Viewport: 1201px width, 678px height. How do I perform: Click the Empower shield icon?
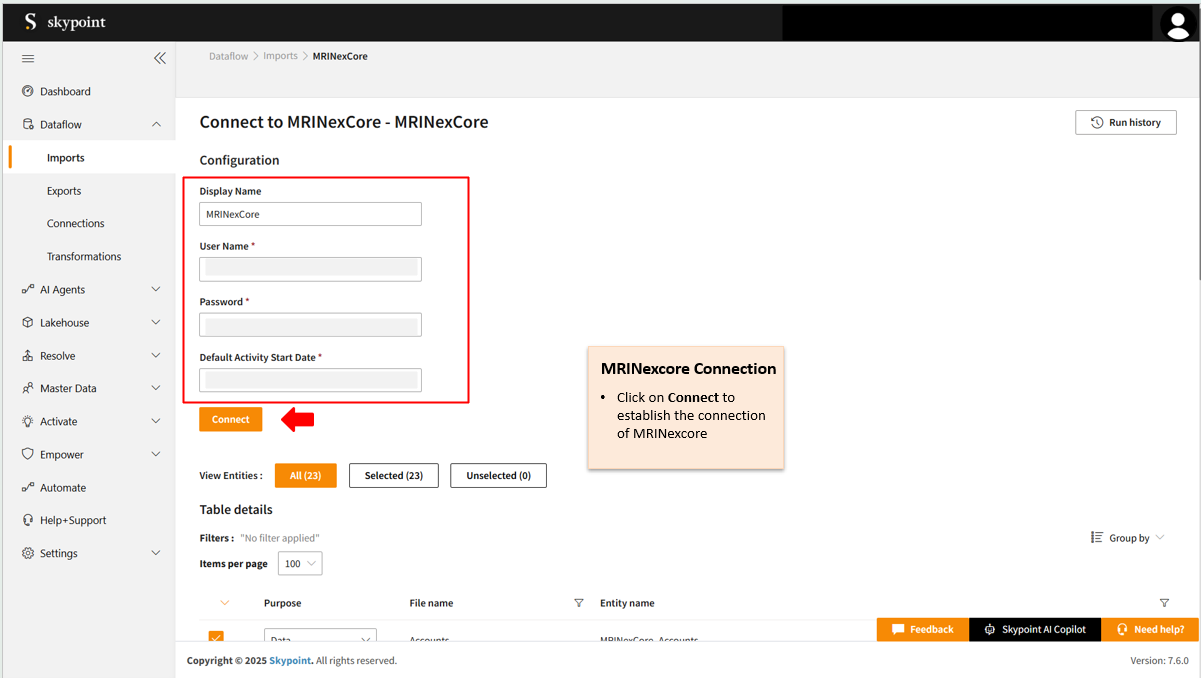point(27,454)
